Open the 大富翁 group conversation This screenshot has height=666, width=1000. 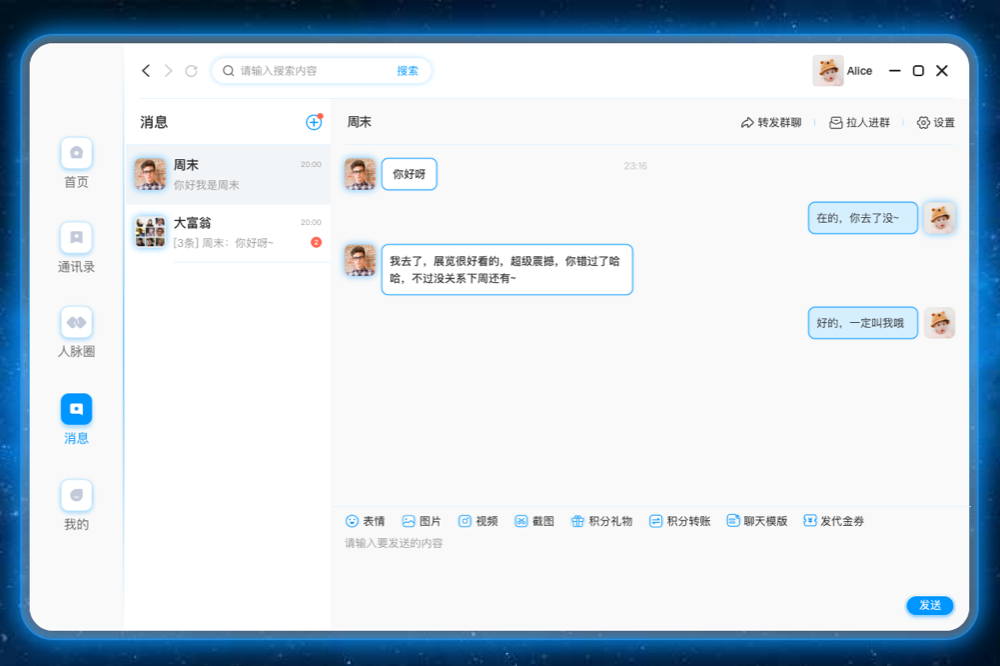tap(228, 233)
